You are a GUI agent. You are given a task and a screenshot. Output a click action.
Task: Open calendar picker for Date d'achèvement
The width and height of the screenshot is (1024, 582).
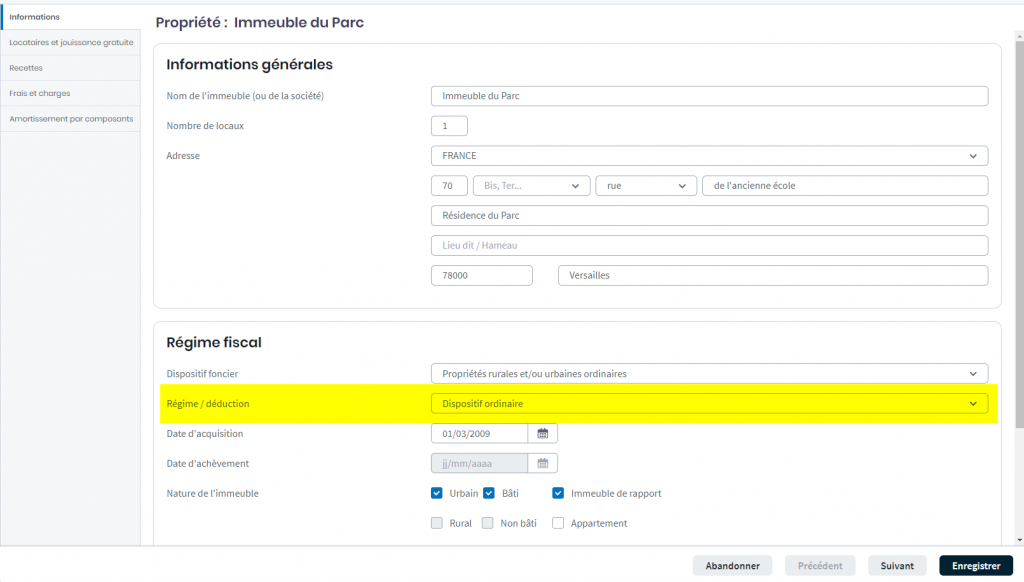point(543,463)
